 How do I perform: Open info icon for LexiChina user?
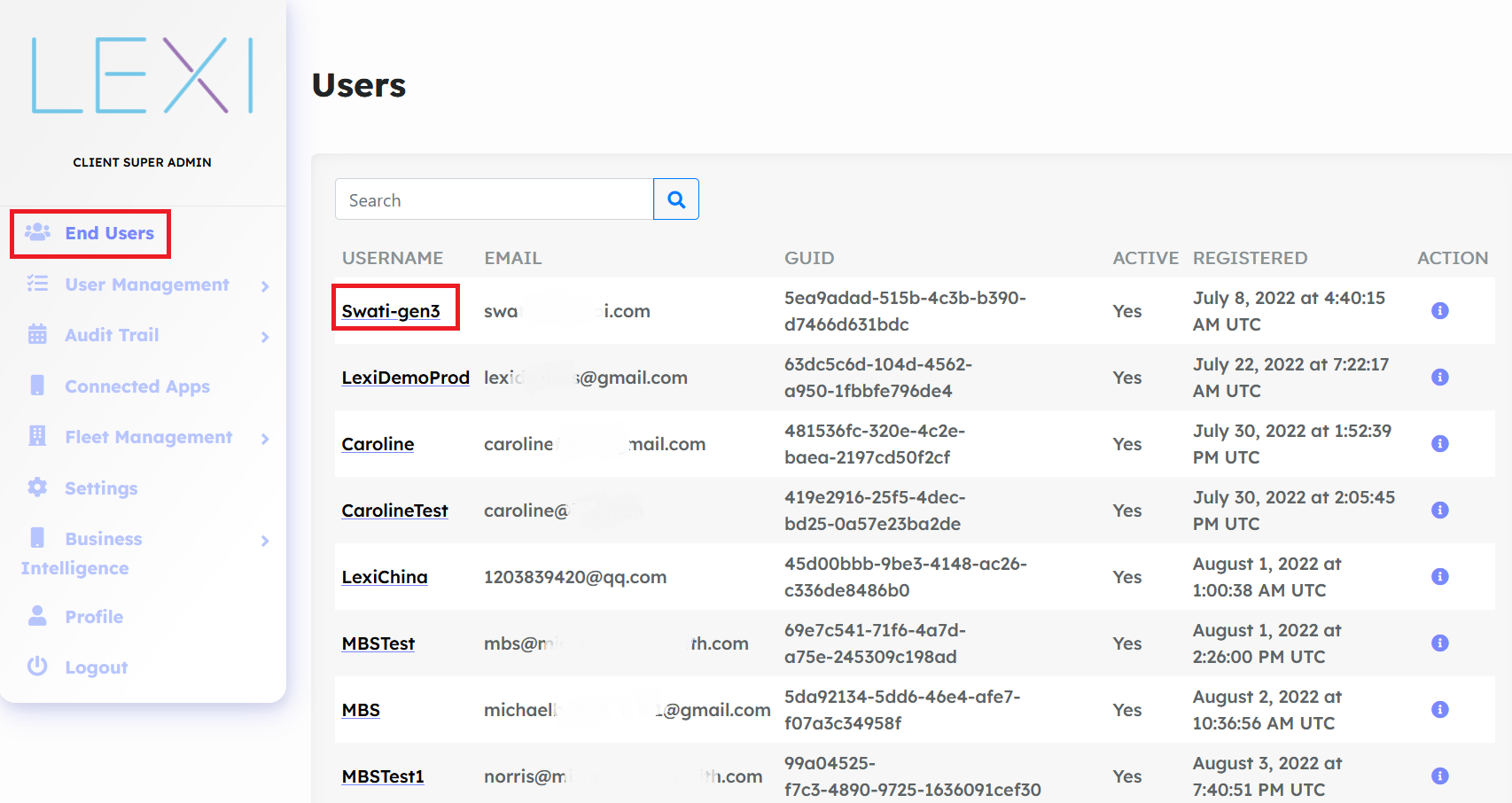(1439, 576)
